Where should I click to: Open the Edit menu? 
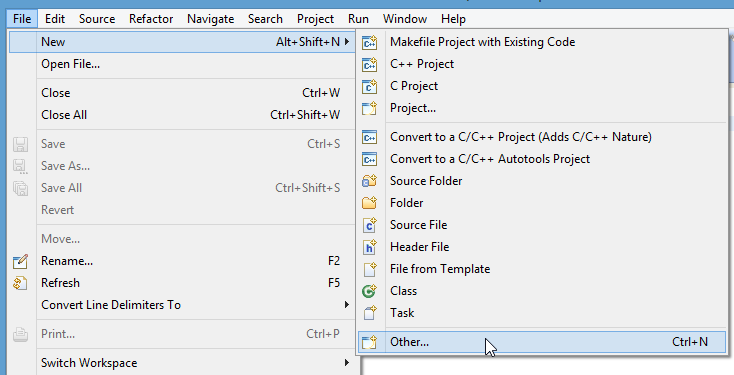55,19
